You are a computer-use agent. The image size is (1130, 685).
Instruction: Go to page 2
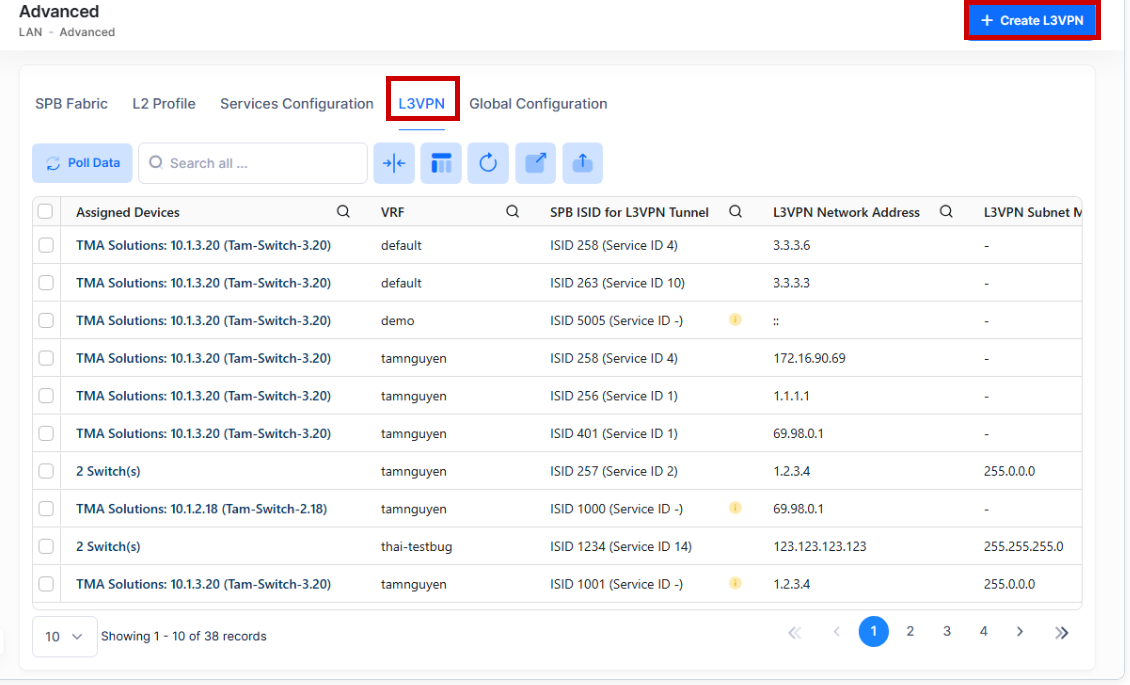[x=910, y=632]
